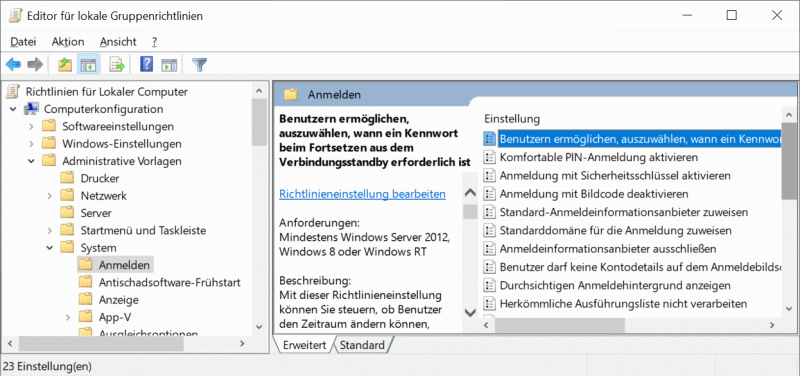The height and width of the screenshot is (376, 800).
Task: Select Benutzern ermöglichen, auszuwählen setting row
Action: click(x=640, y=139)
